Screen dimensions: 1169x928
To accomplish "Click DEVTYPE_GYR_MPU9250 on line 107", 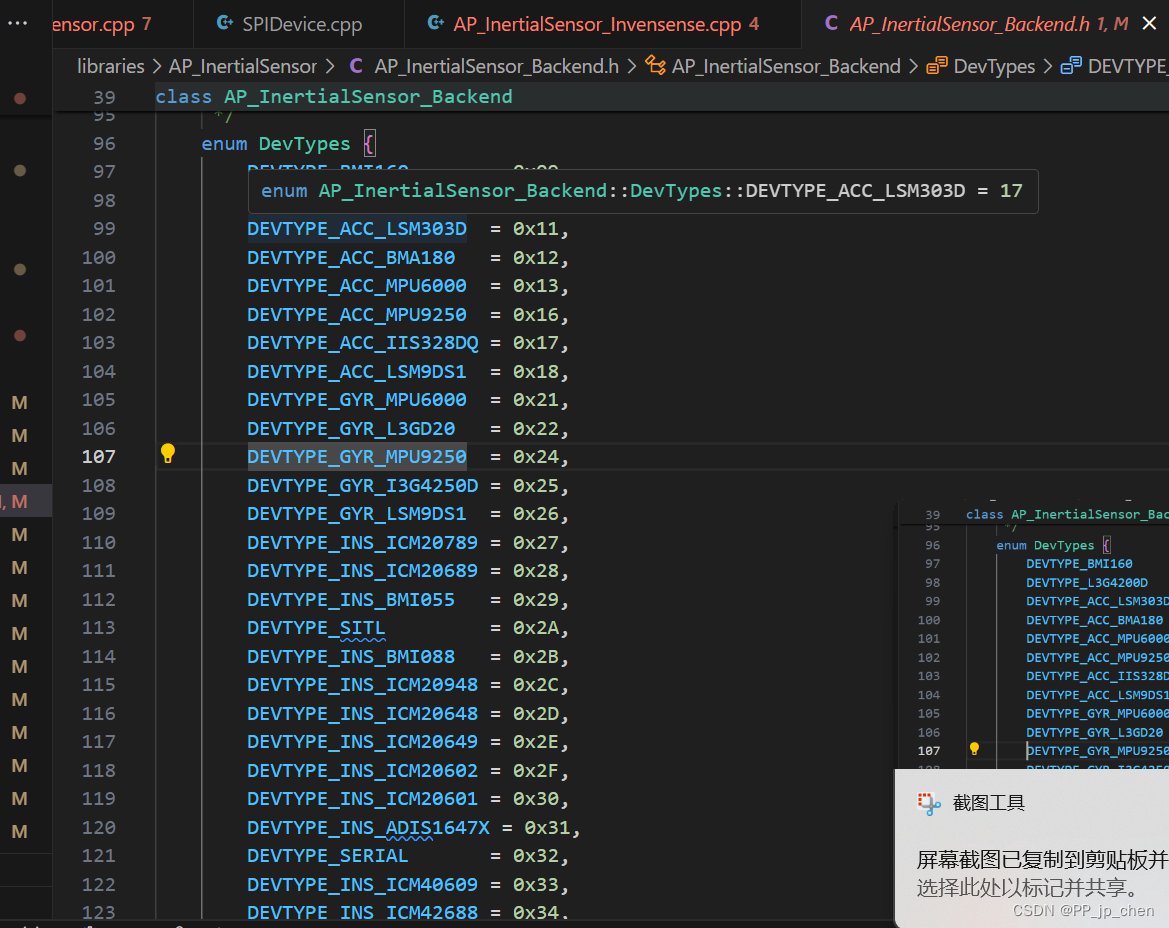I will point(357,456).
